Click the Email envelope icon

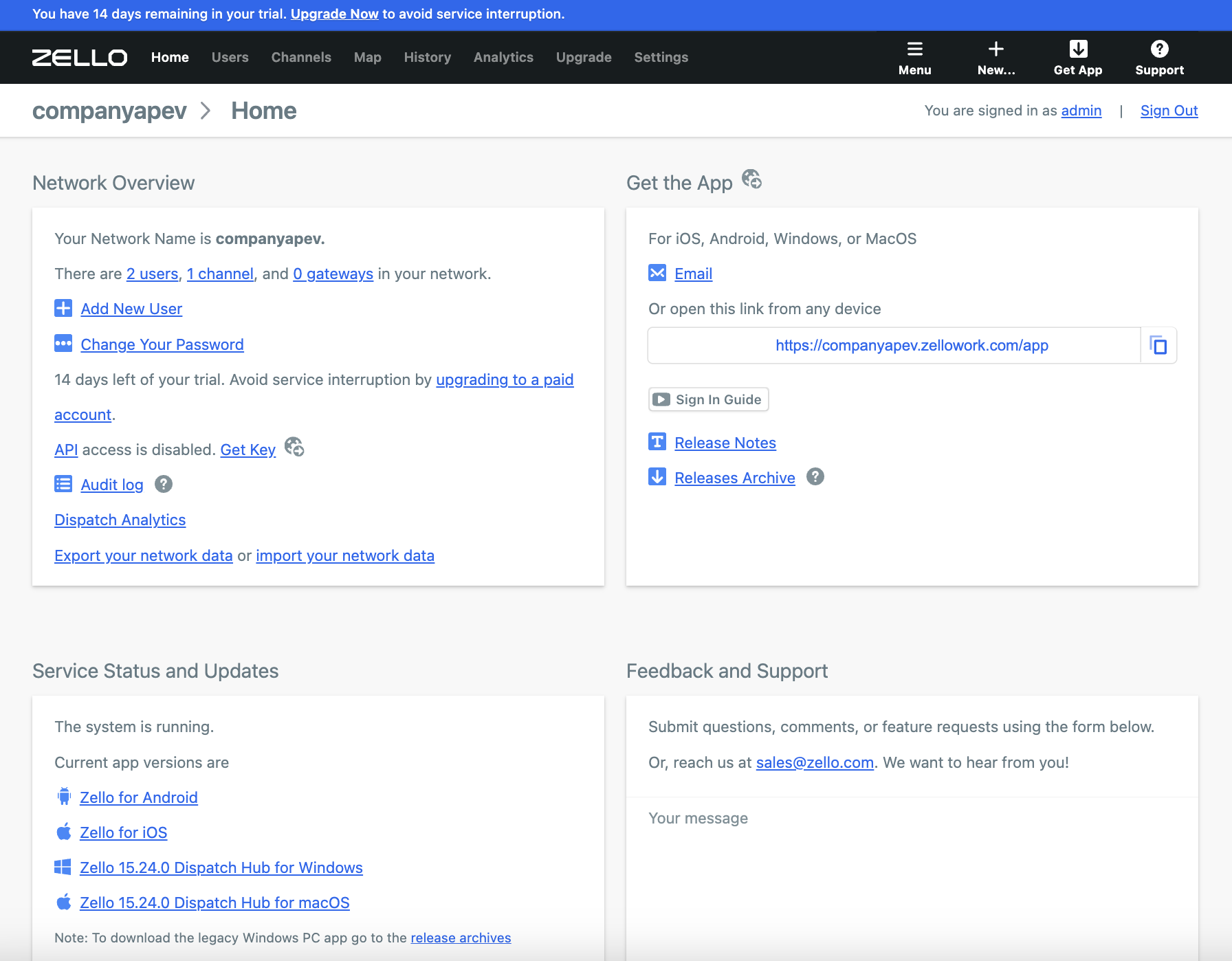(x=657, y=273)
